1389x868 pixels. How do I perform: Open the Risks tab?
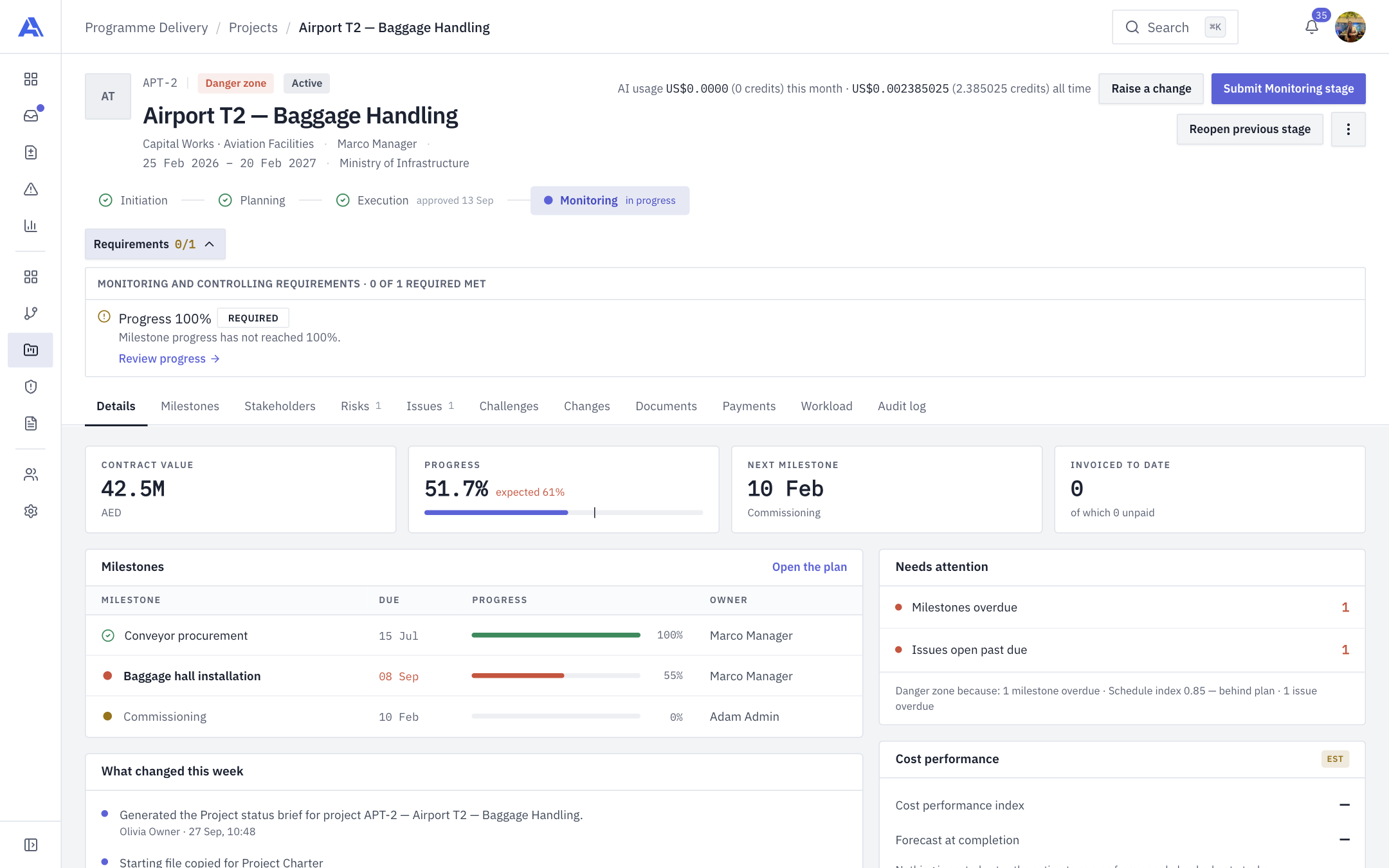[361, 406]
